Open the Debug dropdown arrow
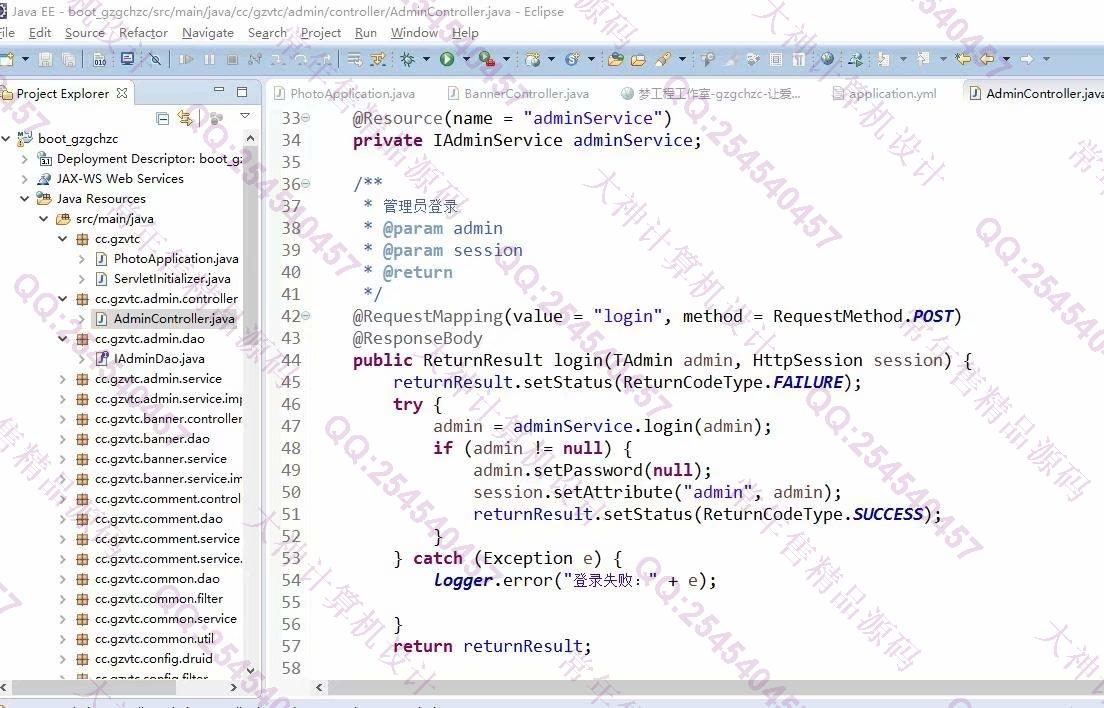Viewport: 1104px width, 708px height. (426, 60)
